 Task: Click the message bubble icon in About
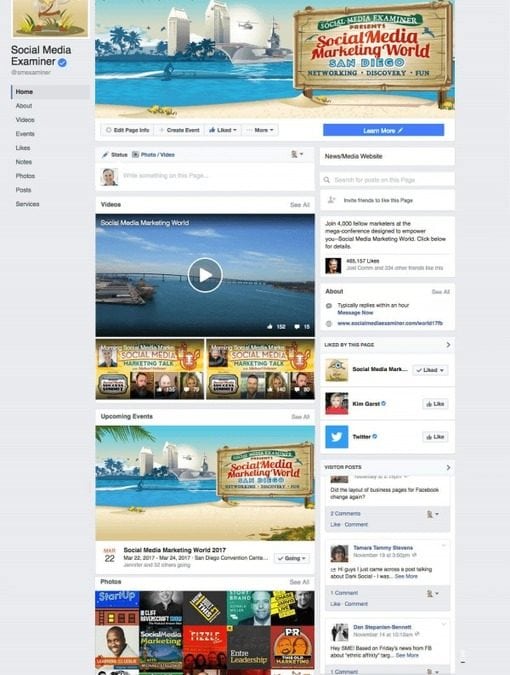click(x=329, y=306)
